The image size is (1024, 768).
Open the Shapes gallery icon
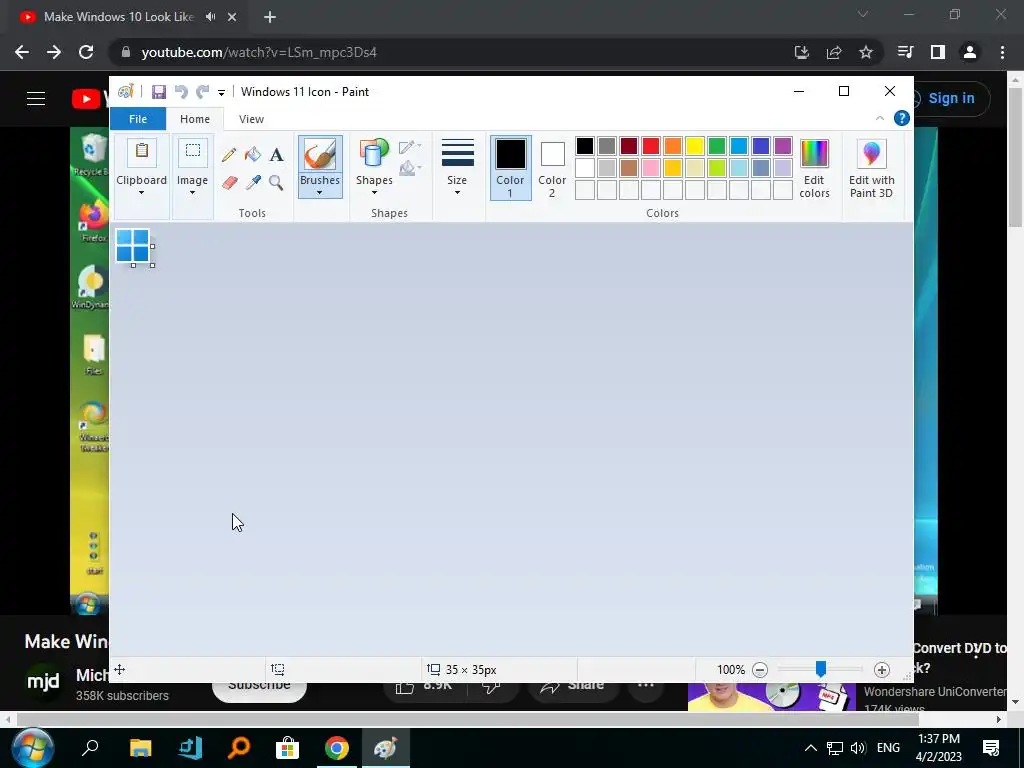pyautogui.click(x=374, y=154)
